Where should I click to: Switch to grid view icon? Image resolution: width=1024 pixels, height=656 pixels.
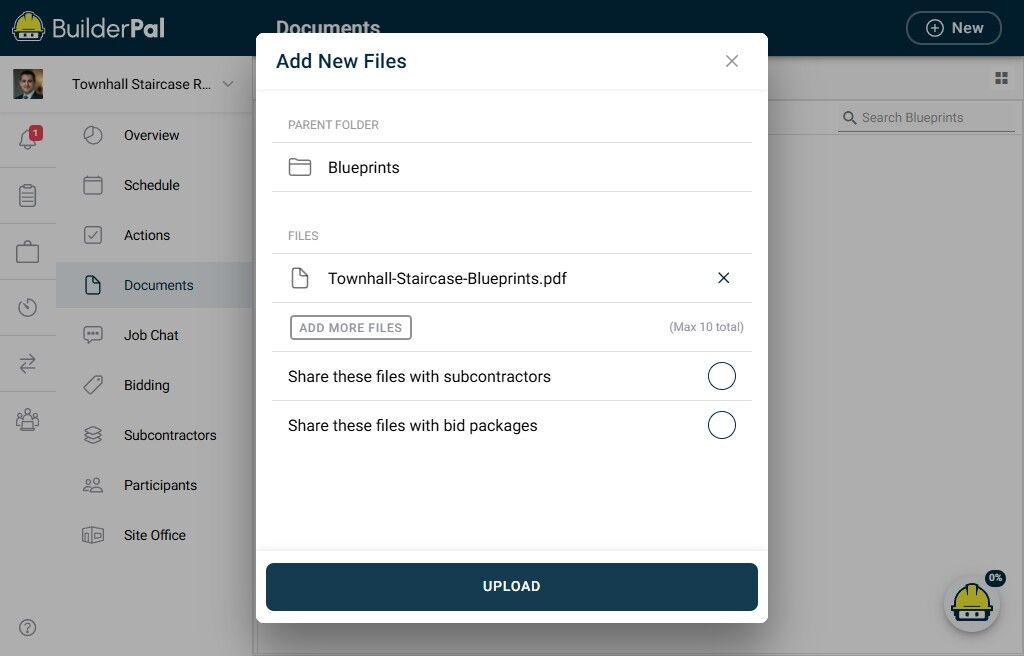[x=1001, y=79]
